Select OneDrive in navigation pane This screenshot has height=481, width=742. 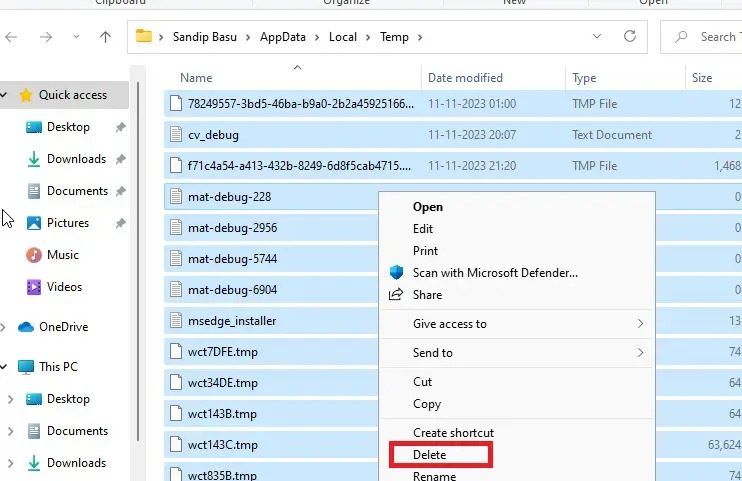pos(63,327)
